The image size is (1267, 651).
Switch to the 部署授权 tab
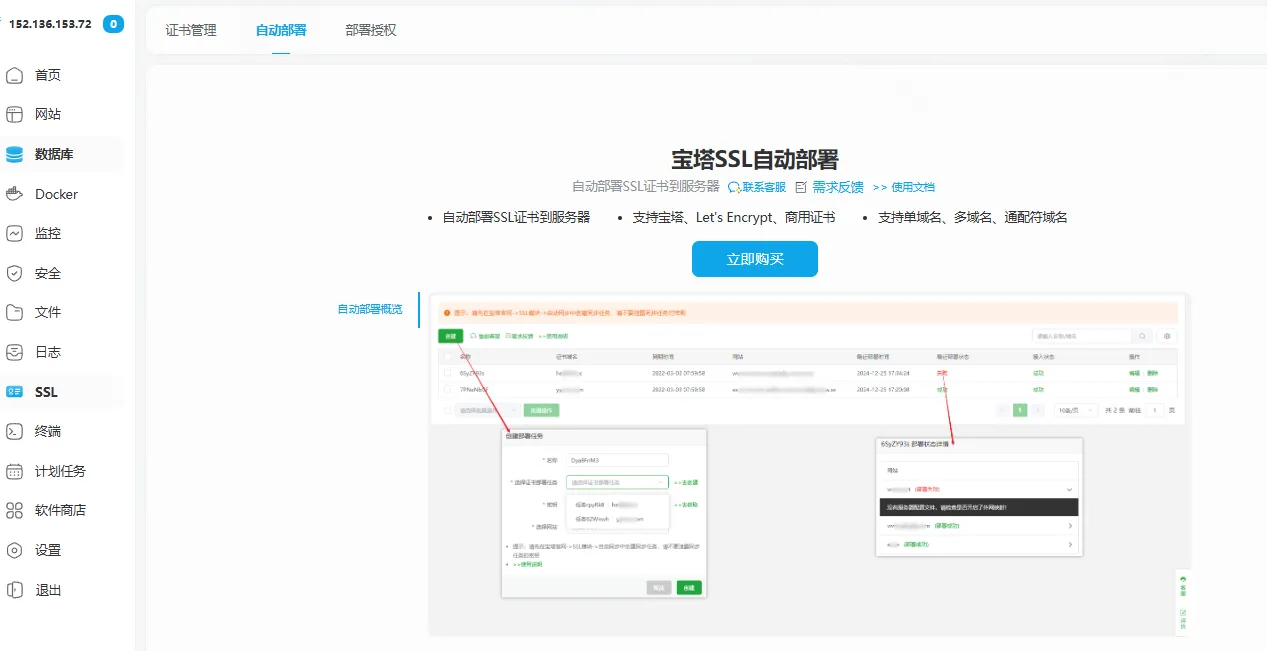(x=371, y=30)
